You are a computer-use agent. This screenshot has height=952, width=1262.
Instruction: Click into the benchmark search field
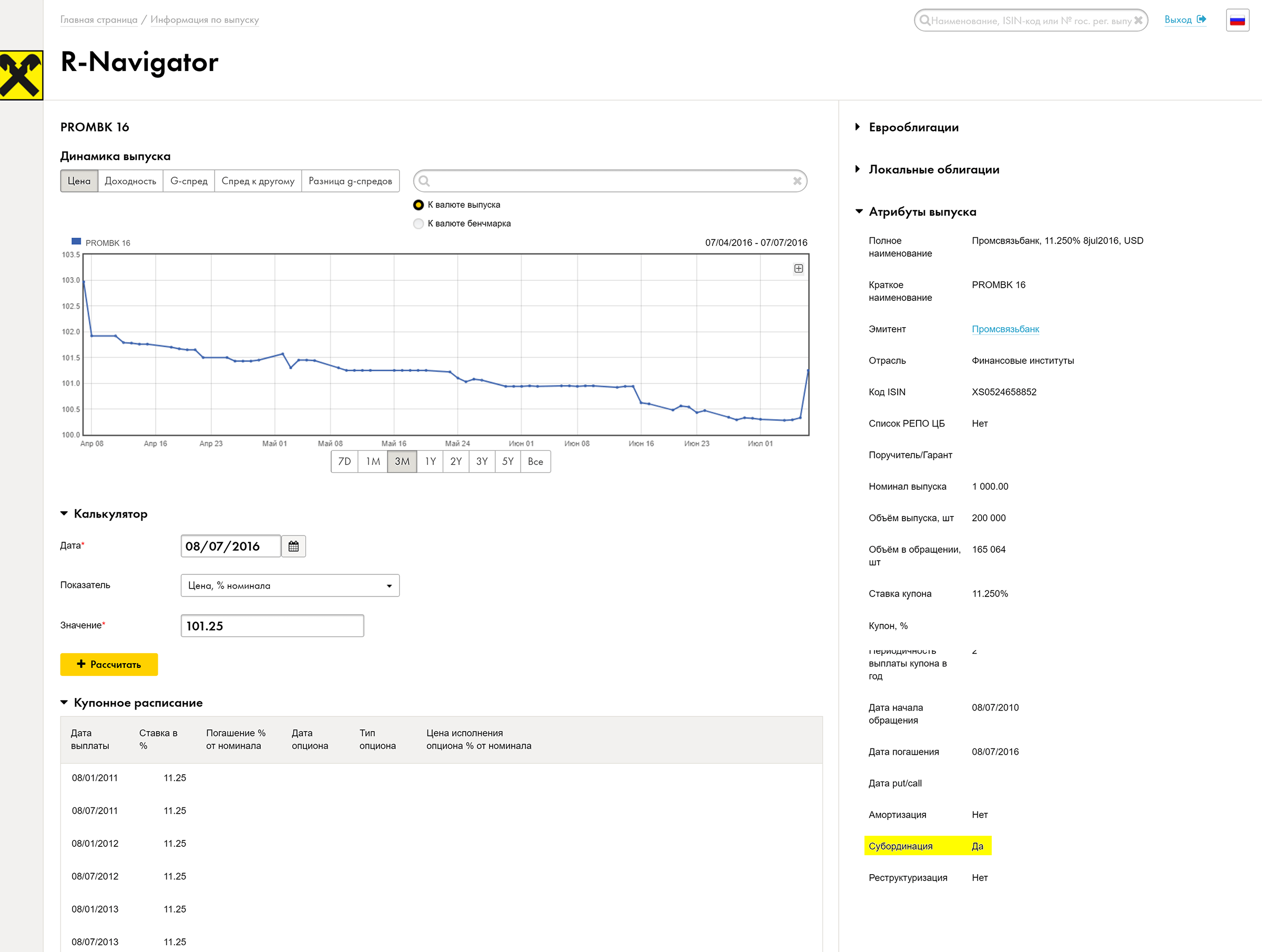pos(610,181)
